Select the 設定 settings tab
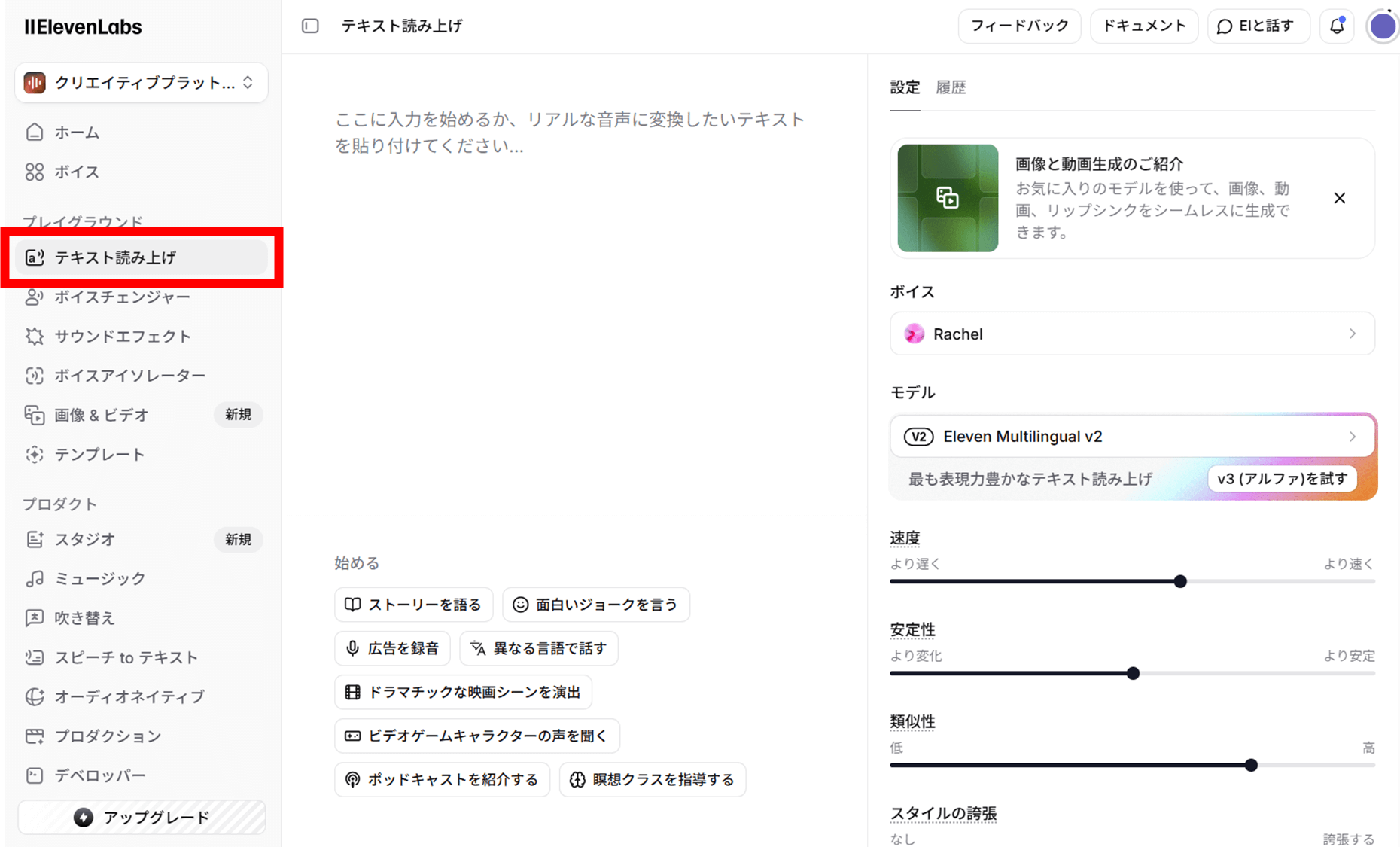The height and width of the screenshot is (847, 1400). [904, 87]
